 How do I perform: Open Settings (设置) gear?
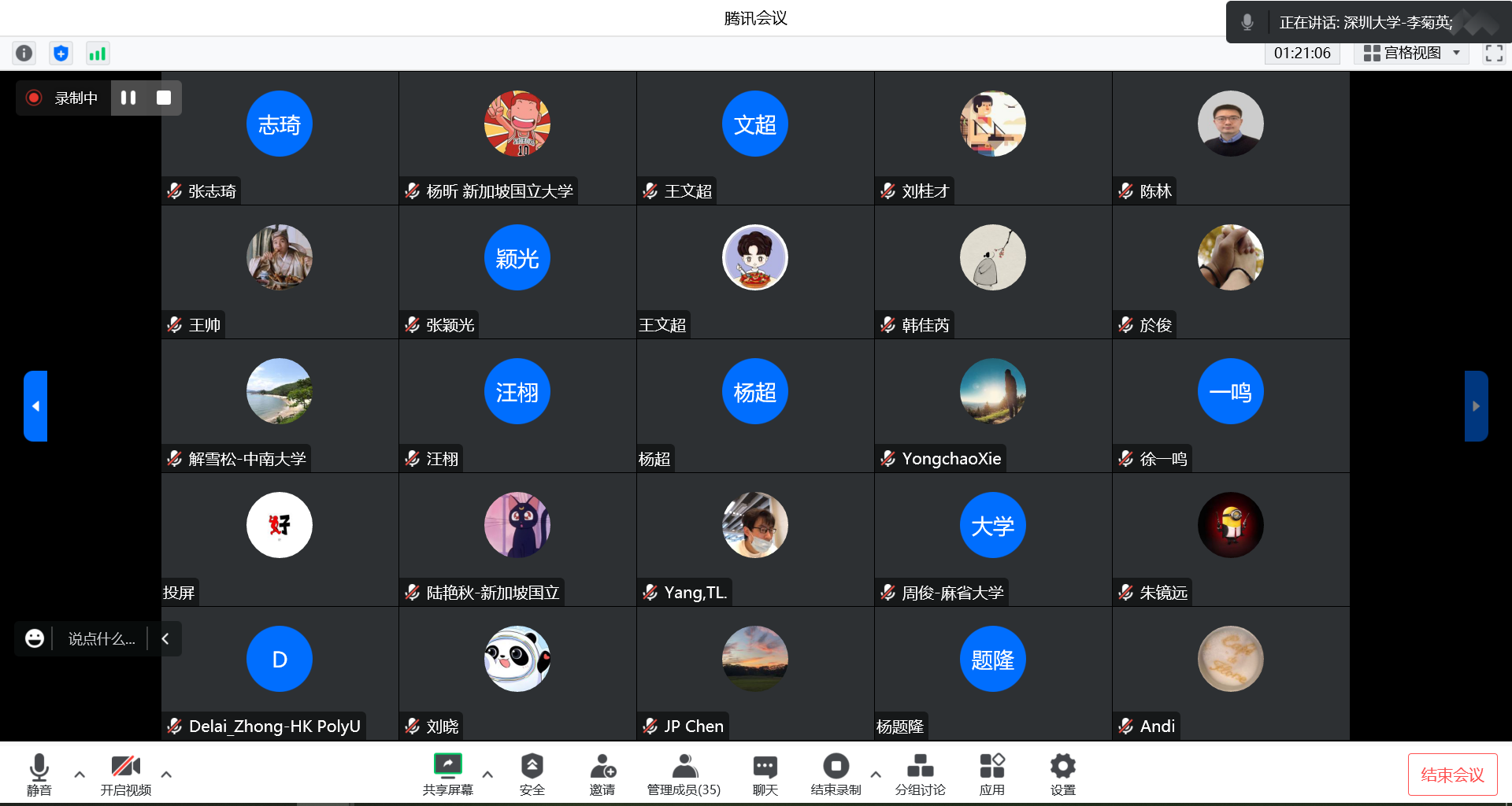[x=1062, y=775]
